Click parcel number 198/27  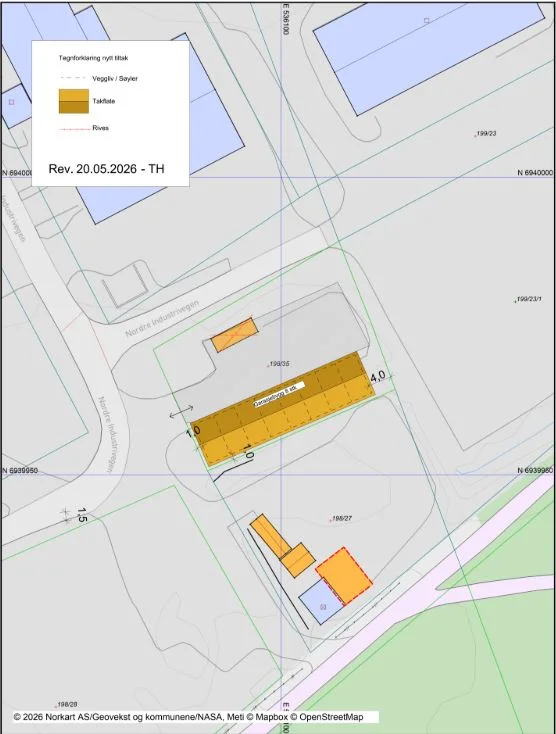(x=342, y=518)
